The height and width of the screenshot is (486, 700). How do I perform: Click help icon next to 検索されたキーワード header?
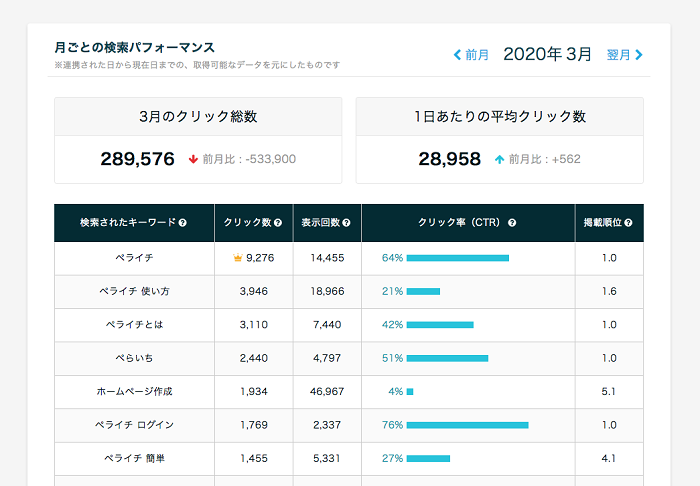pyautogui.click(x=183, y=223)
